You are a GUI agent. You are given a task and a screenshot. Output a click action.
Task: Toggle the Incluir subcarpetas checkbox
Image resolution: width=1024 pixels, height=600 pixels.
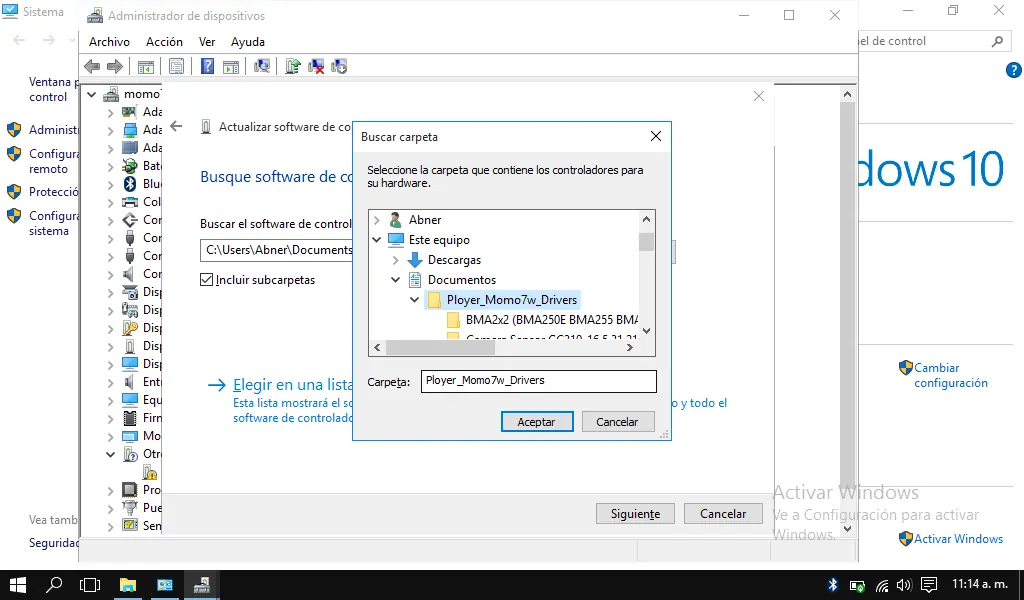click(206, 279)
